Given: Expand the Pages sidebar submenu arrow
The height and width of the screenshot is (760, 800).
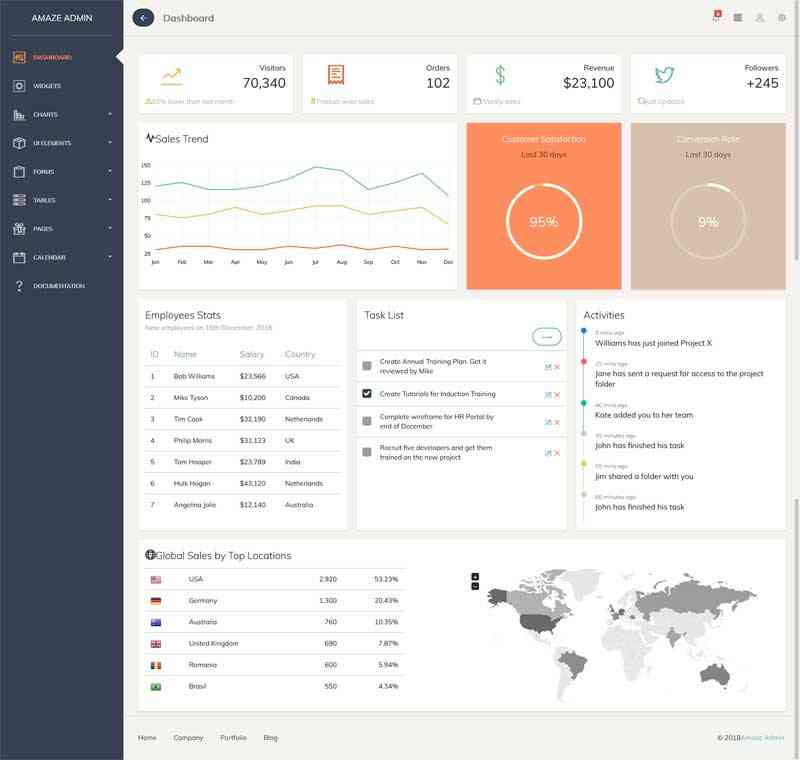Looking at the screenshot, I should coord(110,228).
